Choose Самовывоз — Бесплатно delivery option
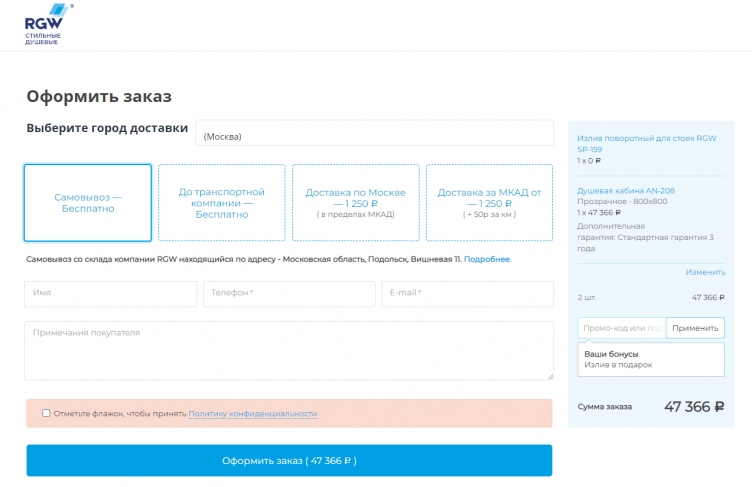Viewport: 752px width, 487px height. tap(88, 203)
